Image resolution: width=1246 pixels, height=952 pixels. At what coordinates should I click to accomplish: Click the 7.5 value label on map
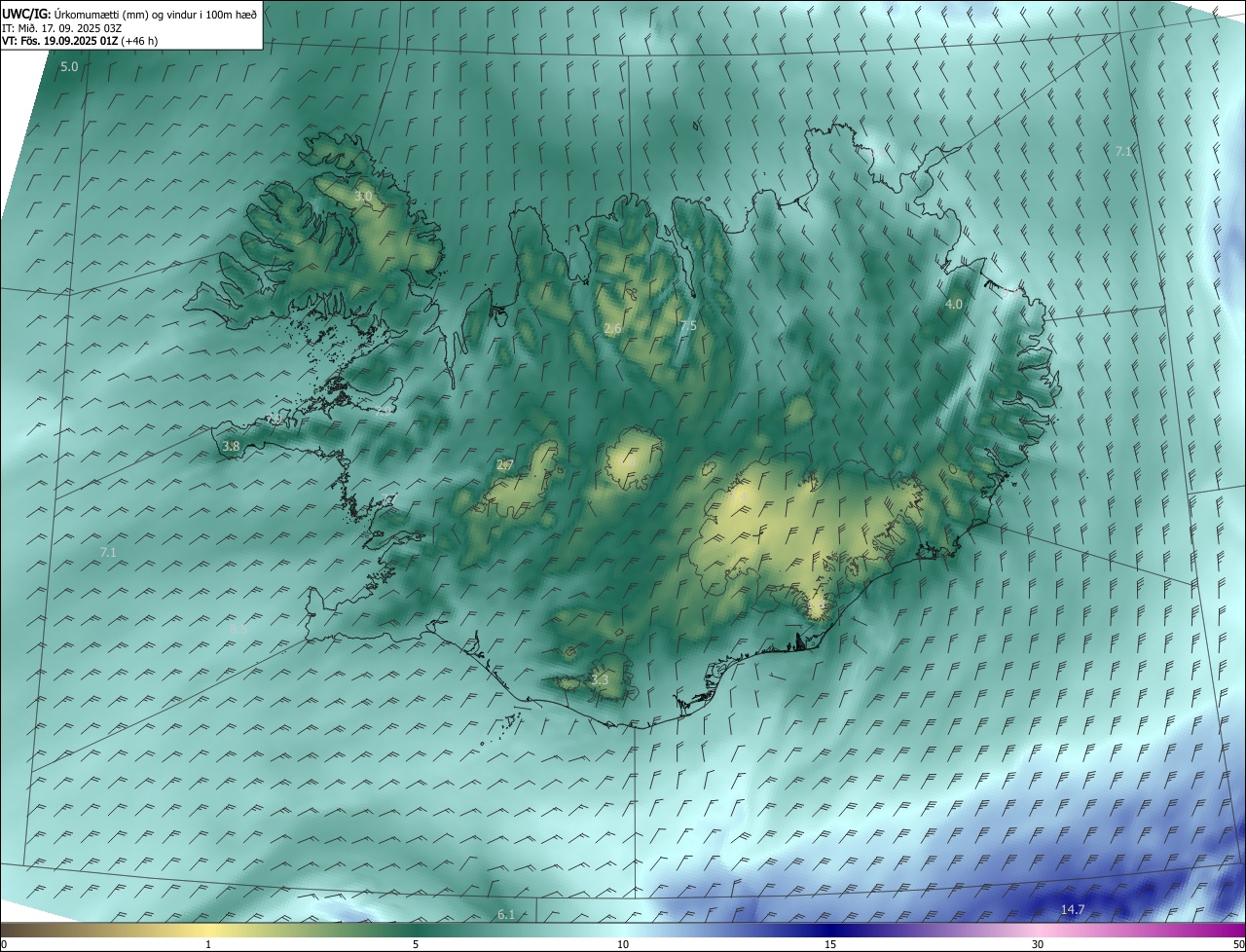click(x=688, y=326)
